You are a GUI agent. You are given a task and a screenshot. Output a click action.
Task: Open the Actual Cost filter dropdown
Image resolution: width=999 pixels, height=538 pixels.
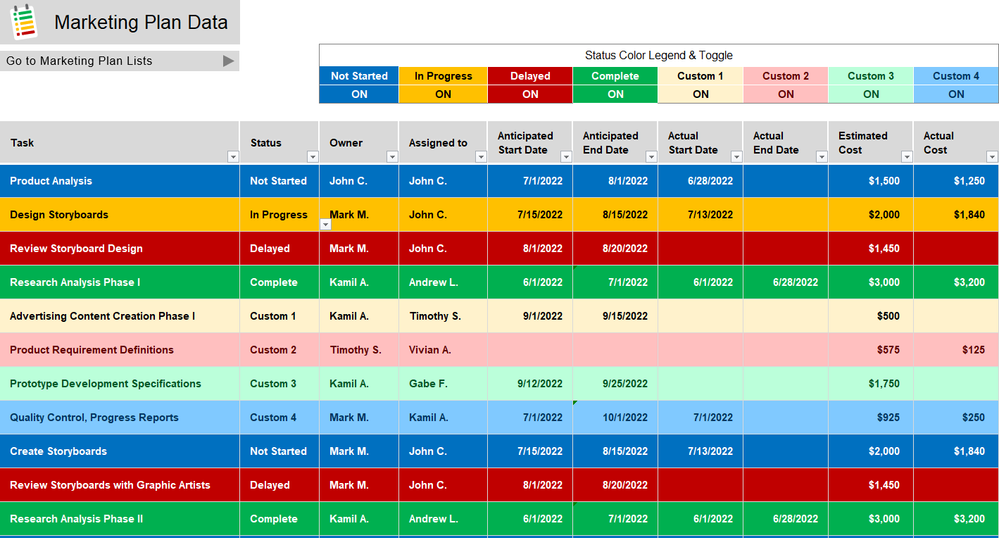992,157
